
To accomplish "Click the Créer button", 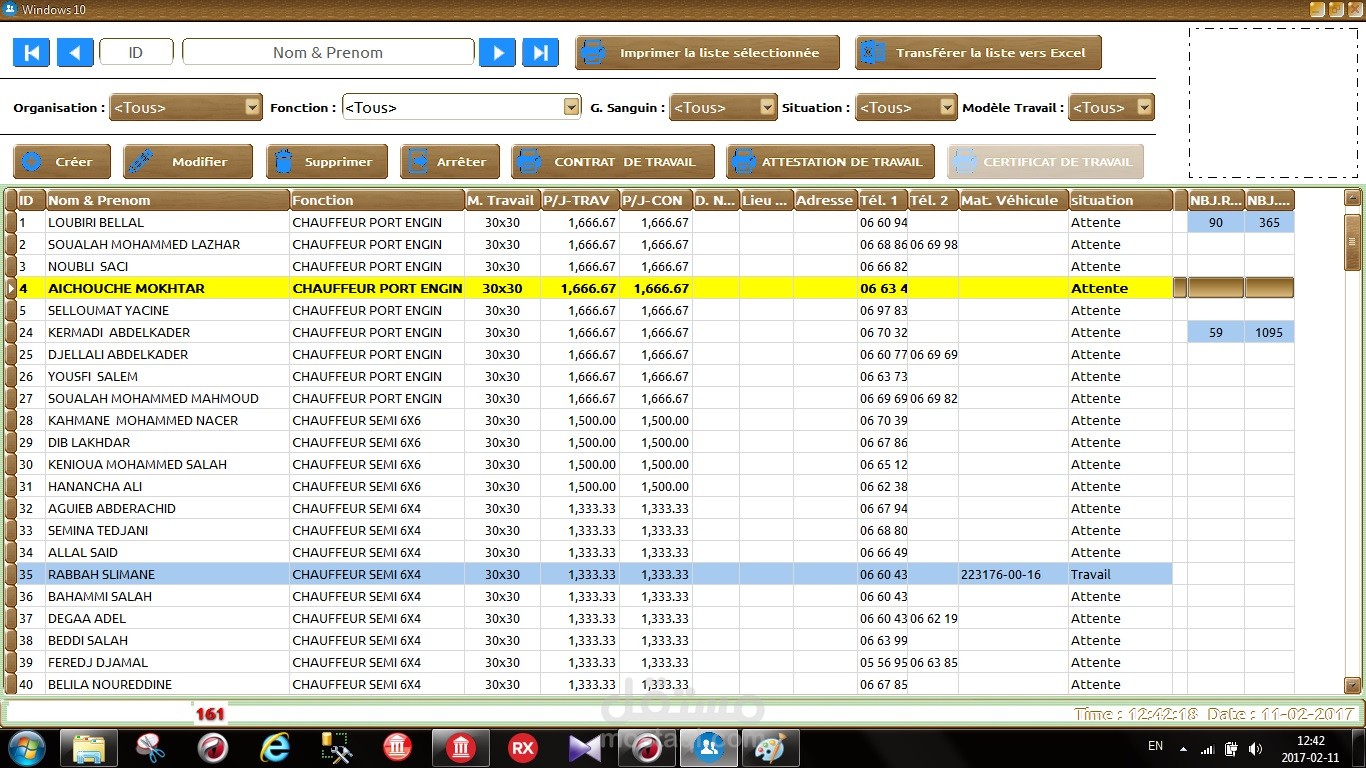I will (63, 161).
